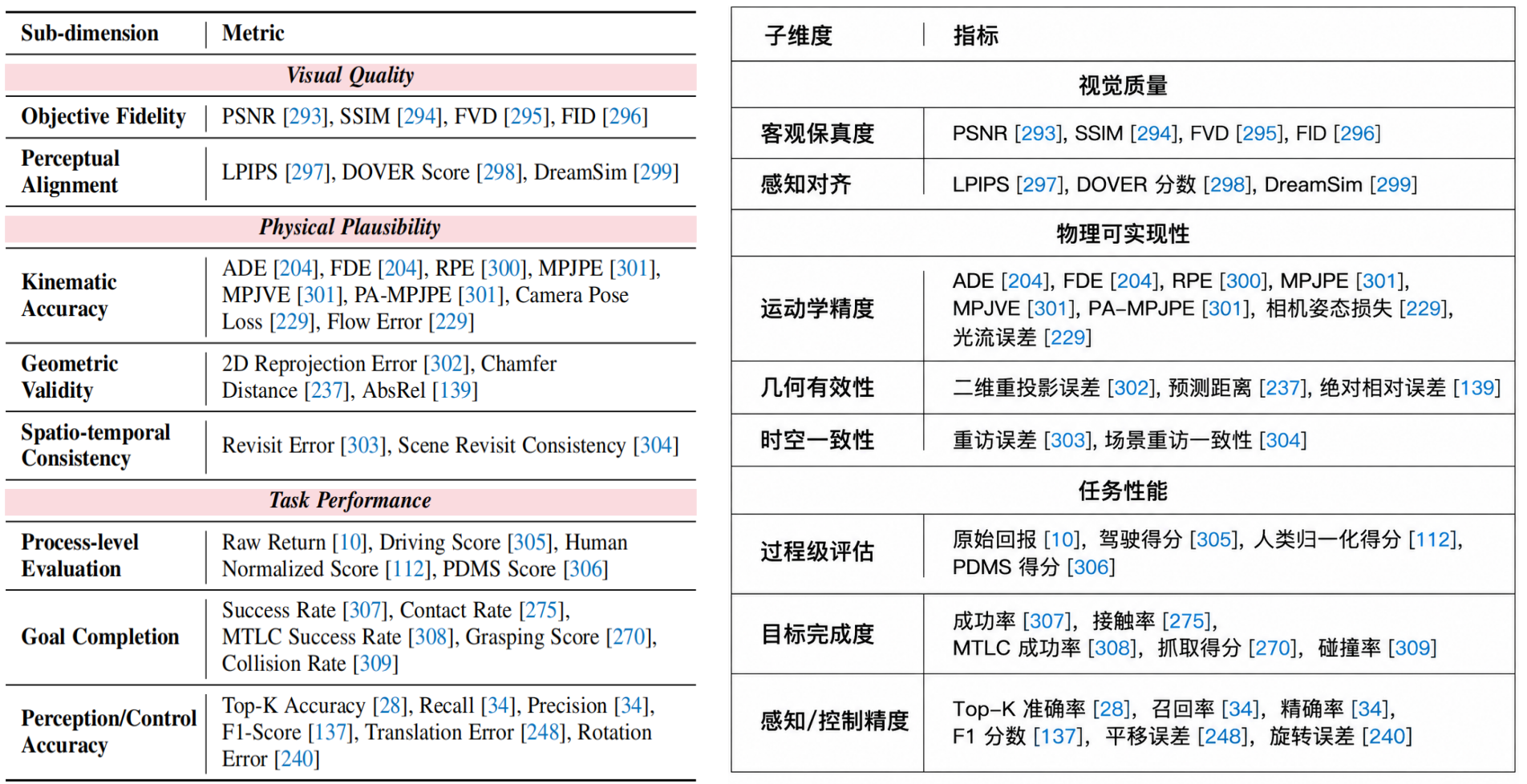Select the Kinematic Accuracy row label

(x=69, y=296)
